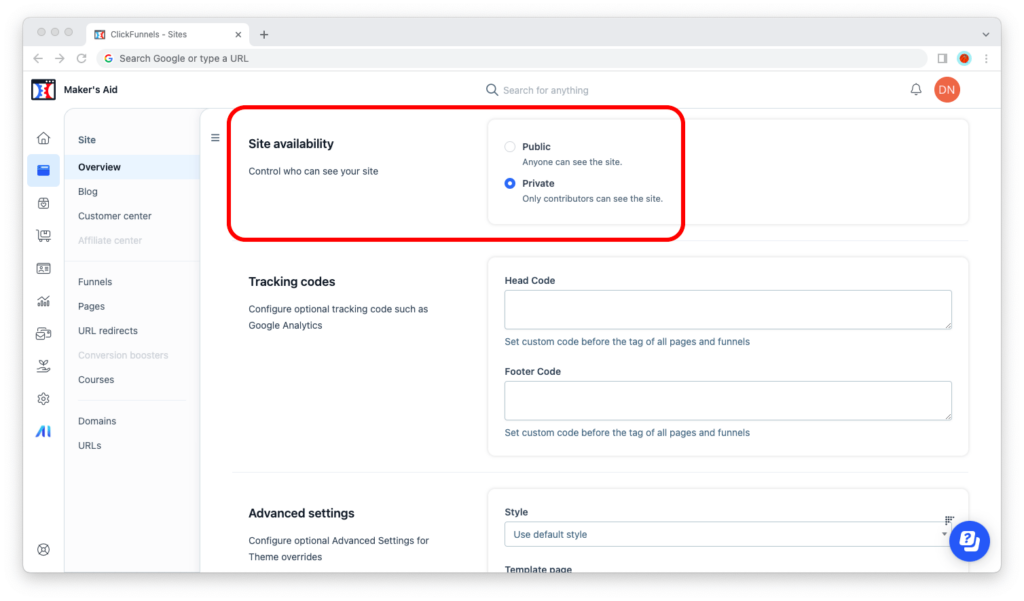
Task: Click the Advanced settings heading
Action: (x=301, y=513)
